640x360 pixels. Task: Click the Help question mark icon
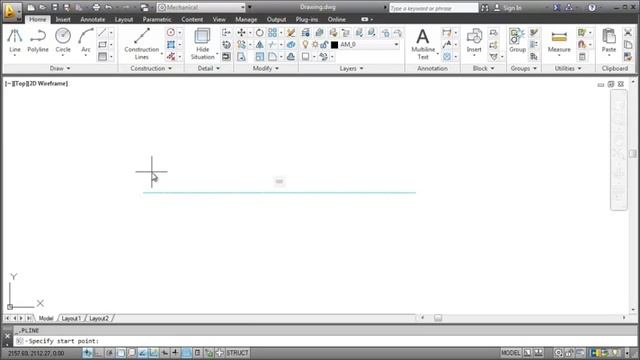pyautogui.click(x=592, y=7)
